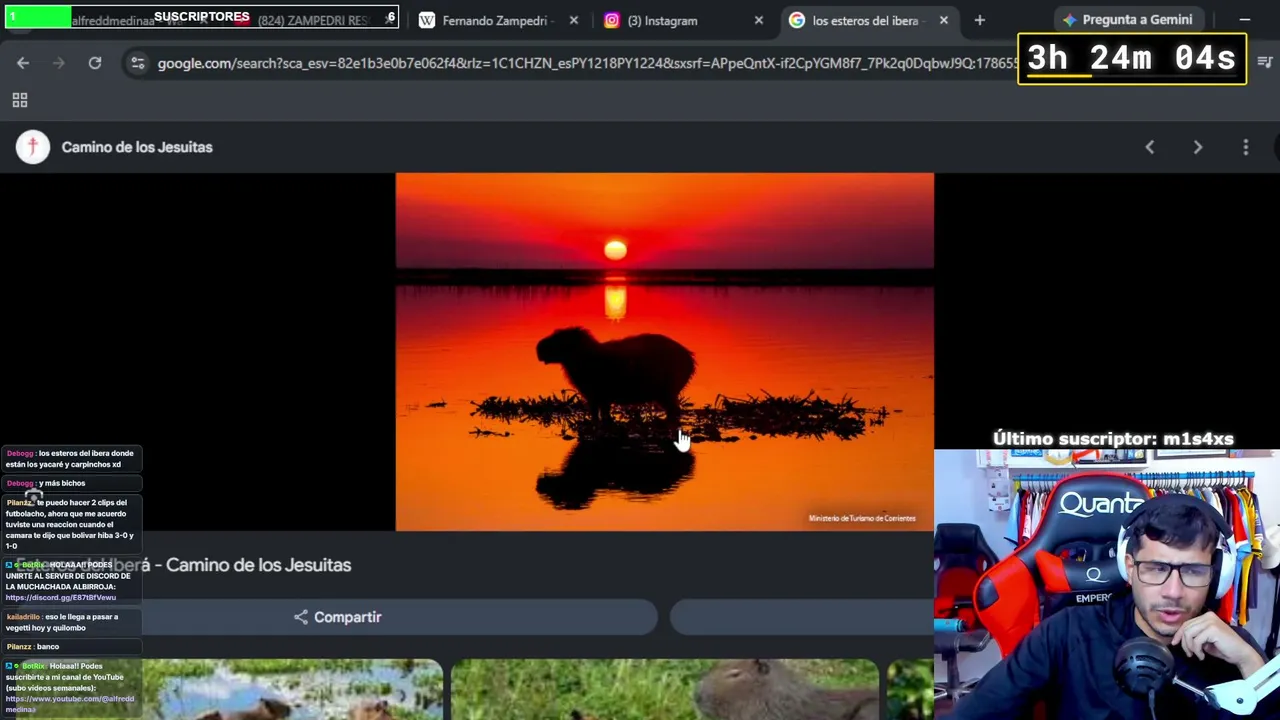Click the Compartir share button
The width and height of the screenshot is (1280, 720).
click(337, 617)
